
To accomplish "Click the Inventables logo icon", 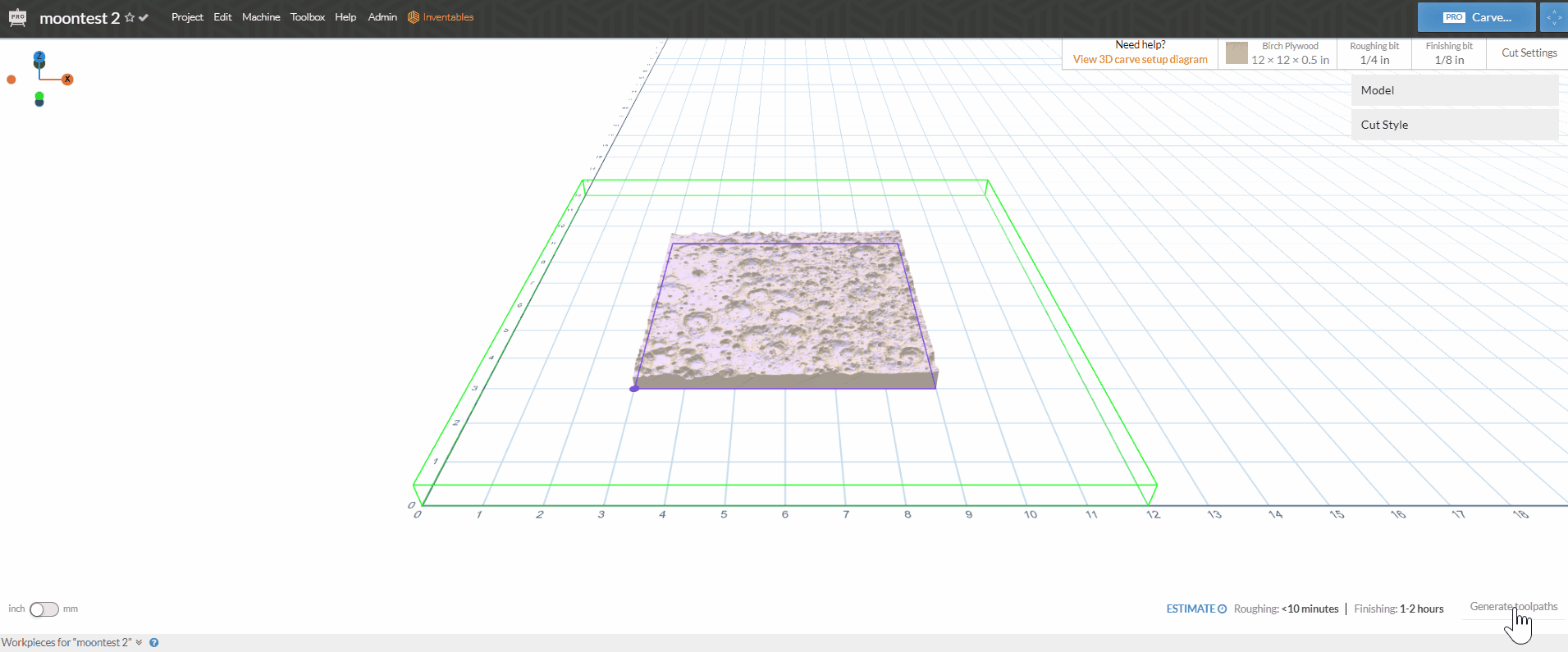I will (414, 17).
